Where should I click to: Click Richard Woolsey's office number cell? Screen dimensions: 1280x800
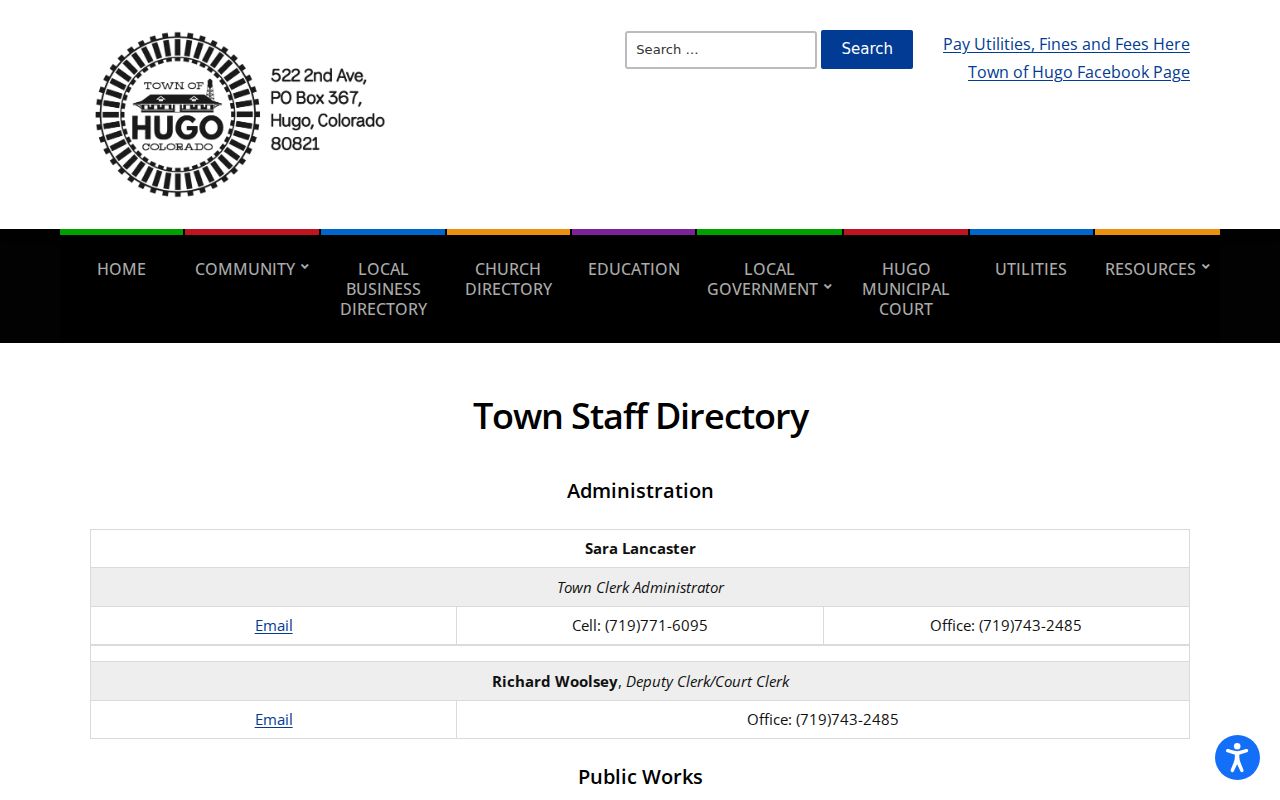tap(823, 719)
